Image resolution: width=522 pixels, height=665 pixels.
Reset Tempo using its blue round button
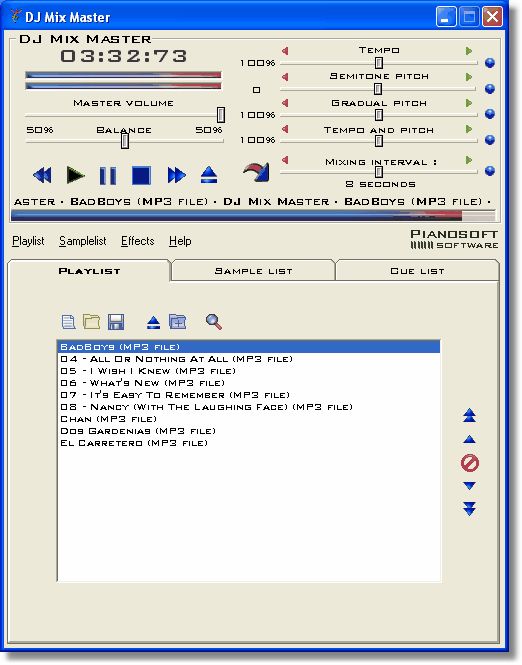point(490,63)
